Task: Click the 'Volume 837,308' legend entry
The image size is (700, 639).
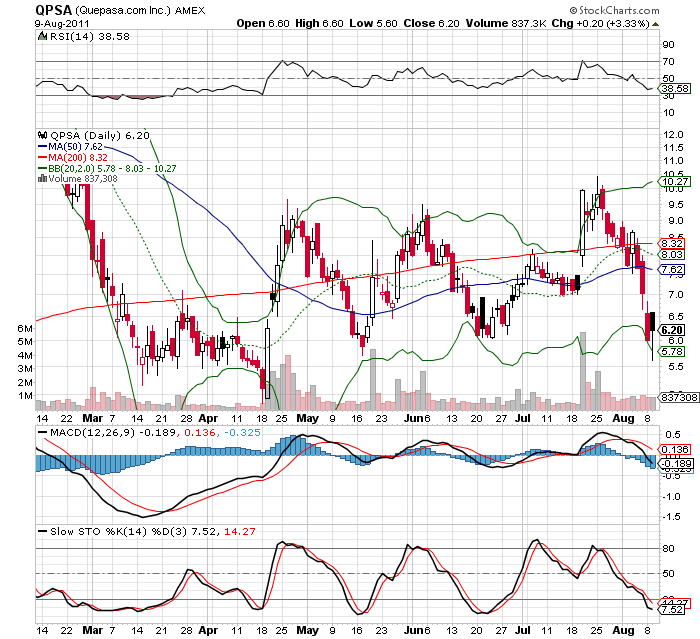Action: click(83, 179)
